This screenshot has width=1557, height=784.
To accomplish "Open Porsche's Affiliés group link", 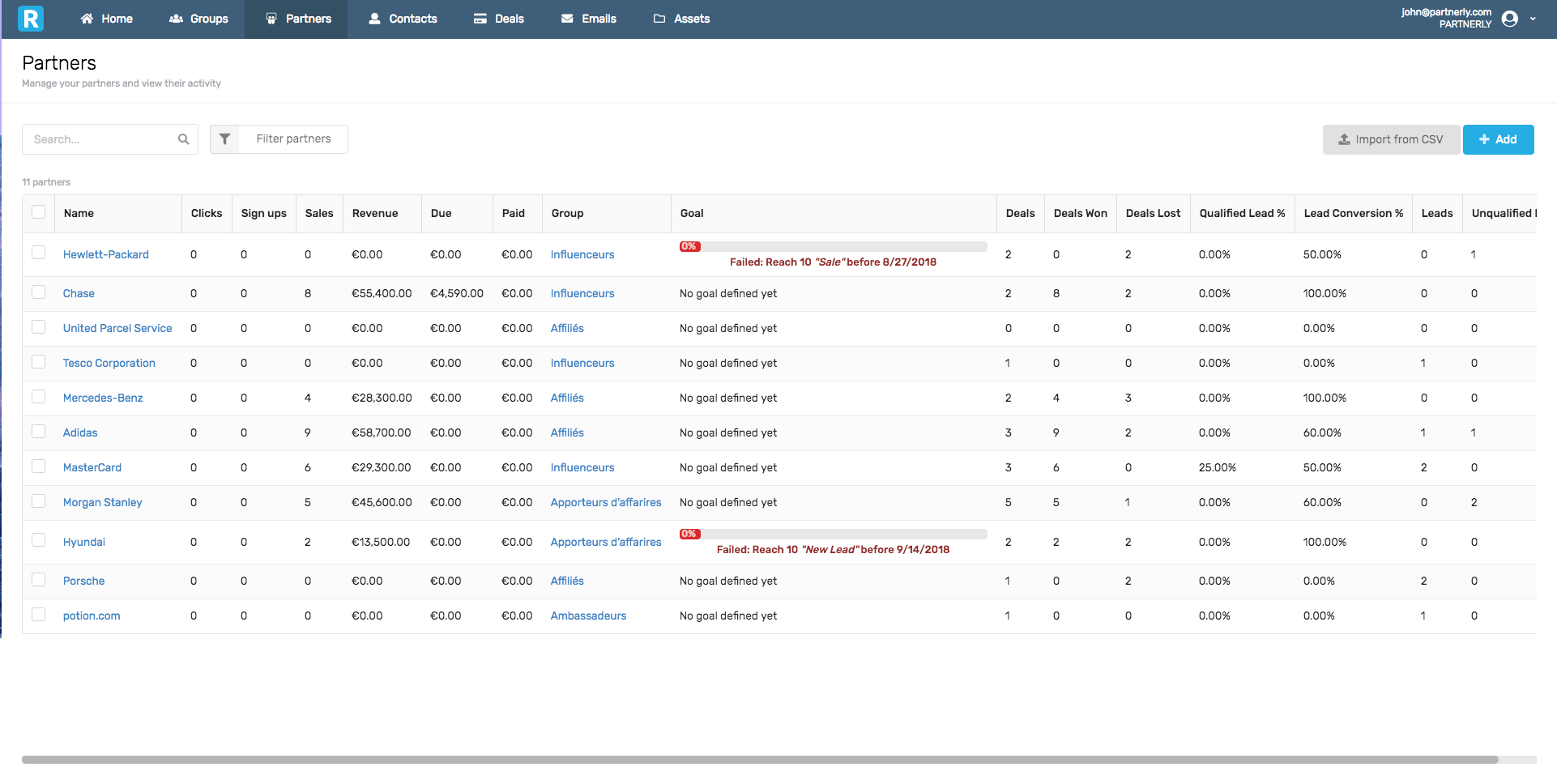I will (567, 581).
